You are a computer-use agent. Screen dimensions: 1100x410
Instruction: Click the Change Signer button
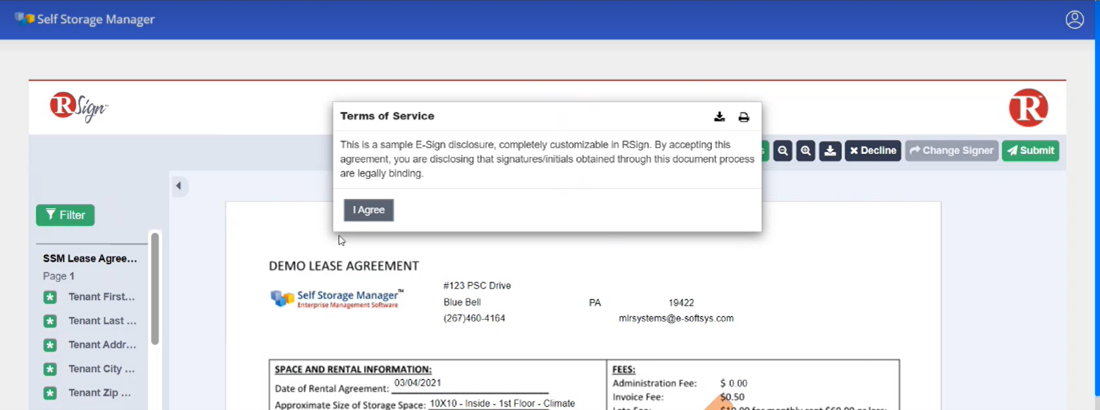(x=951, y=150)
